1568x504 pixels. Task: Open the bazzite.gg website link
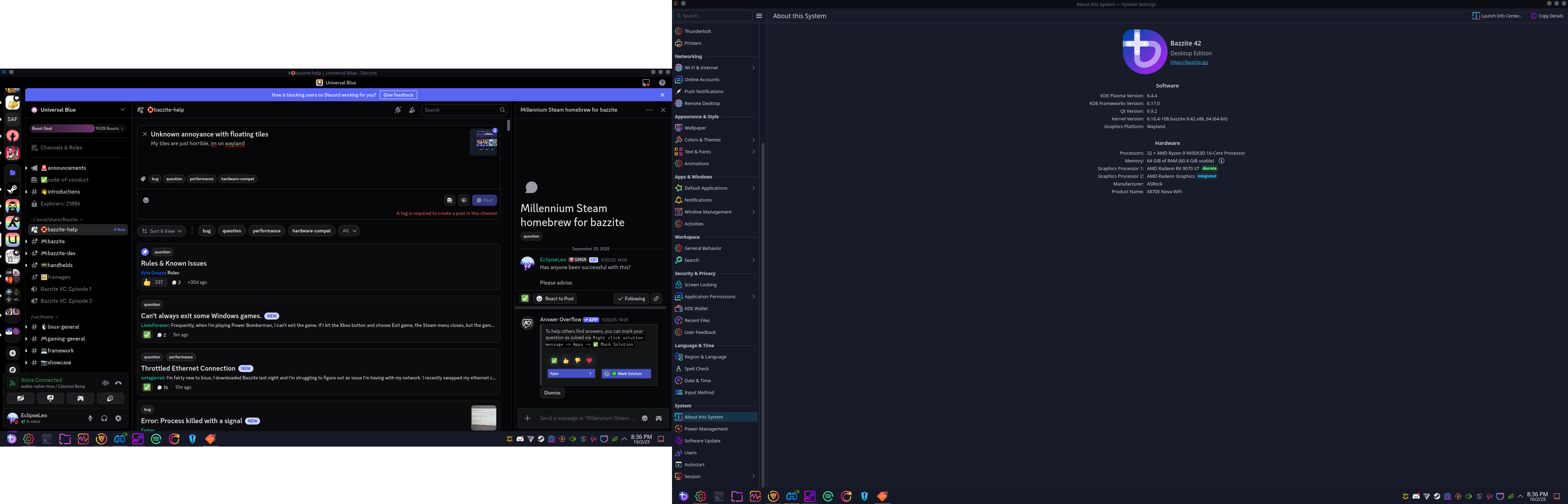coord(1188,62)
